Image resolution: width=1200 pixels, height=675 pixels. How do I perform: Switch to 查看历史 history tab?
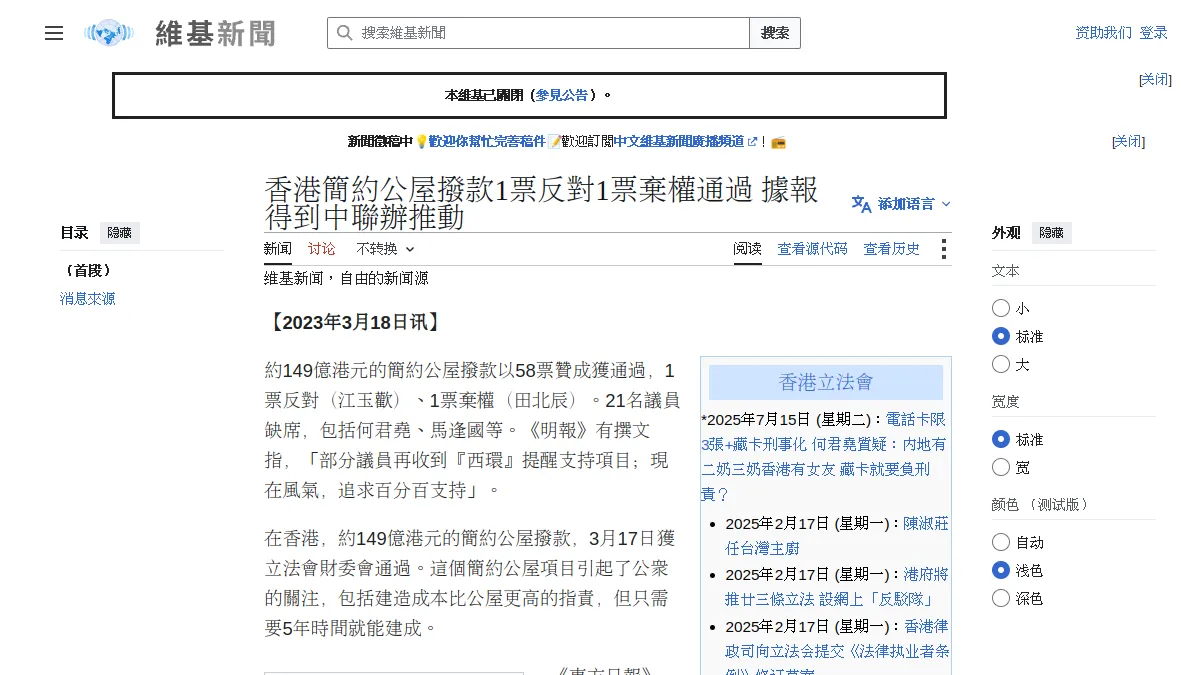pyautogui.click(x=892, y=249)
